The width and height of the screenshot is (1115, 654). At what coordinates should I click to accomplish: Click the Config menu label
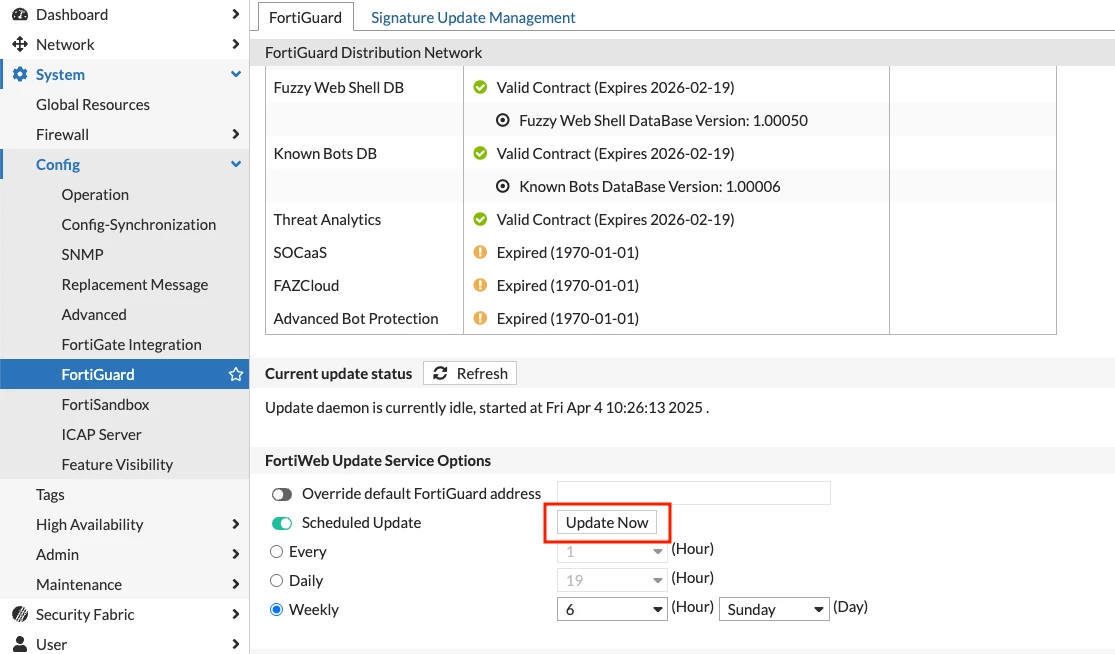(58, 164)
